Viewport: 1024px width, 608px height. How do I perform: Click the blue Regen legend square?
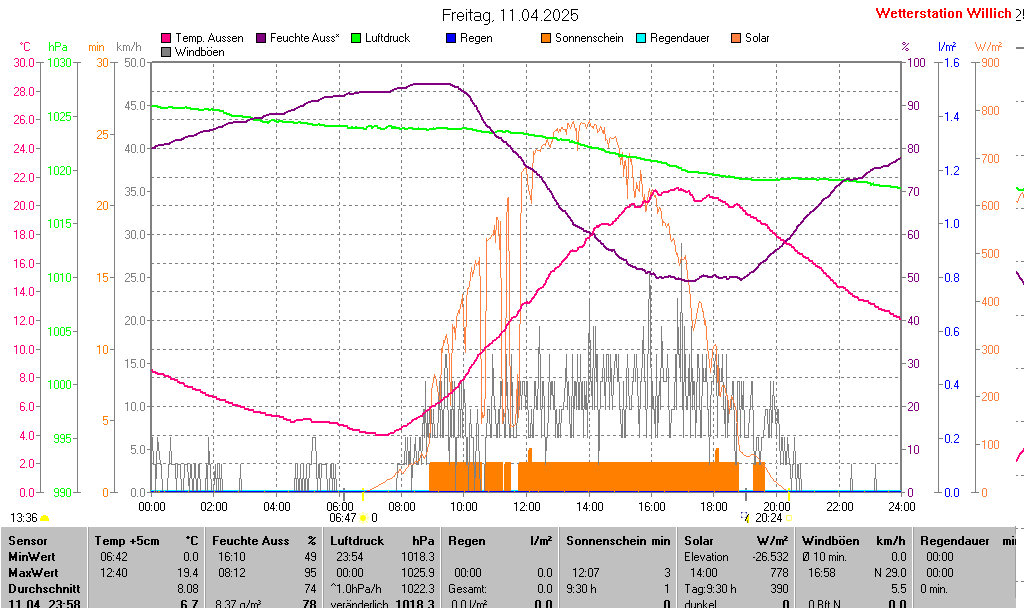(451, 38)
